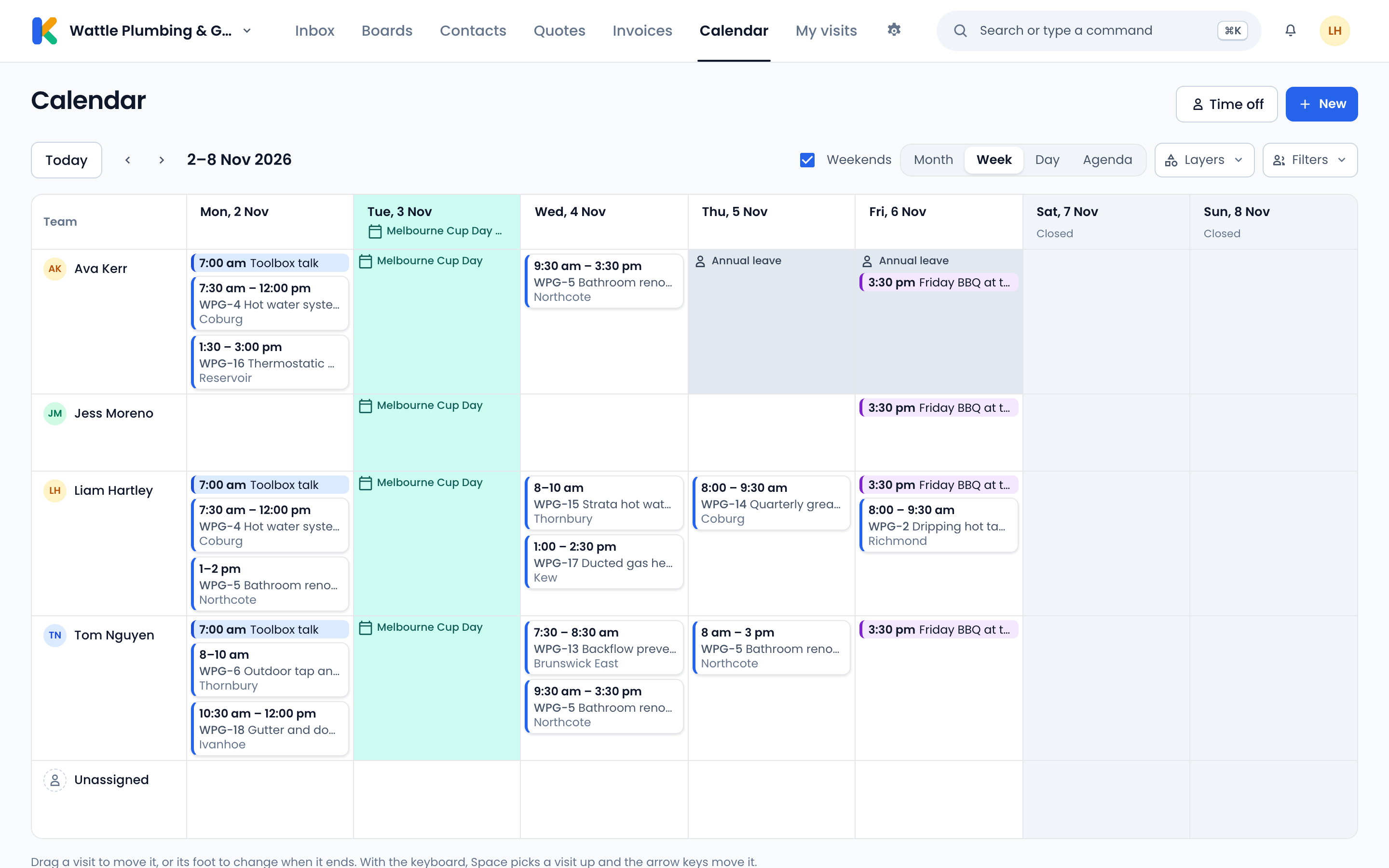Viewport: 1389px width, 868px height.
Task: Click the New button
Action: [x=1321, y=104]
